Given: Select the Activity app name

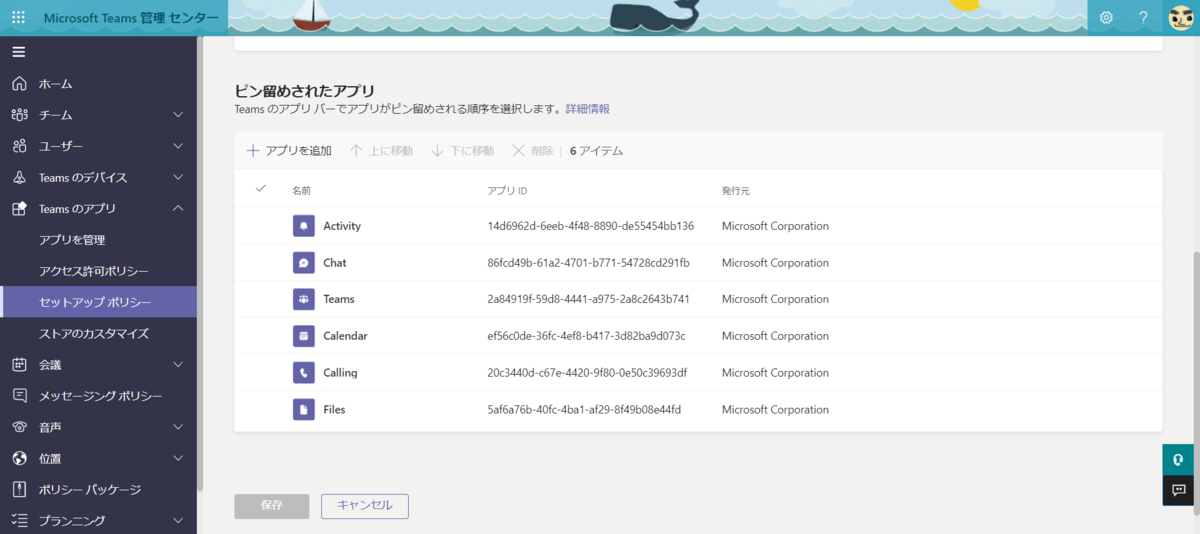Looking at the screenshot, I should pos(342,226).
